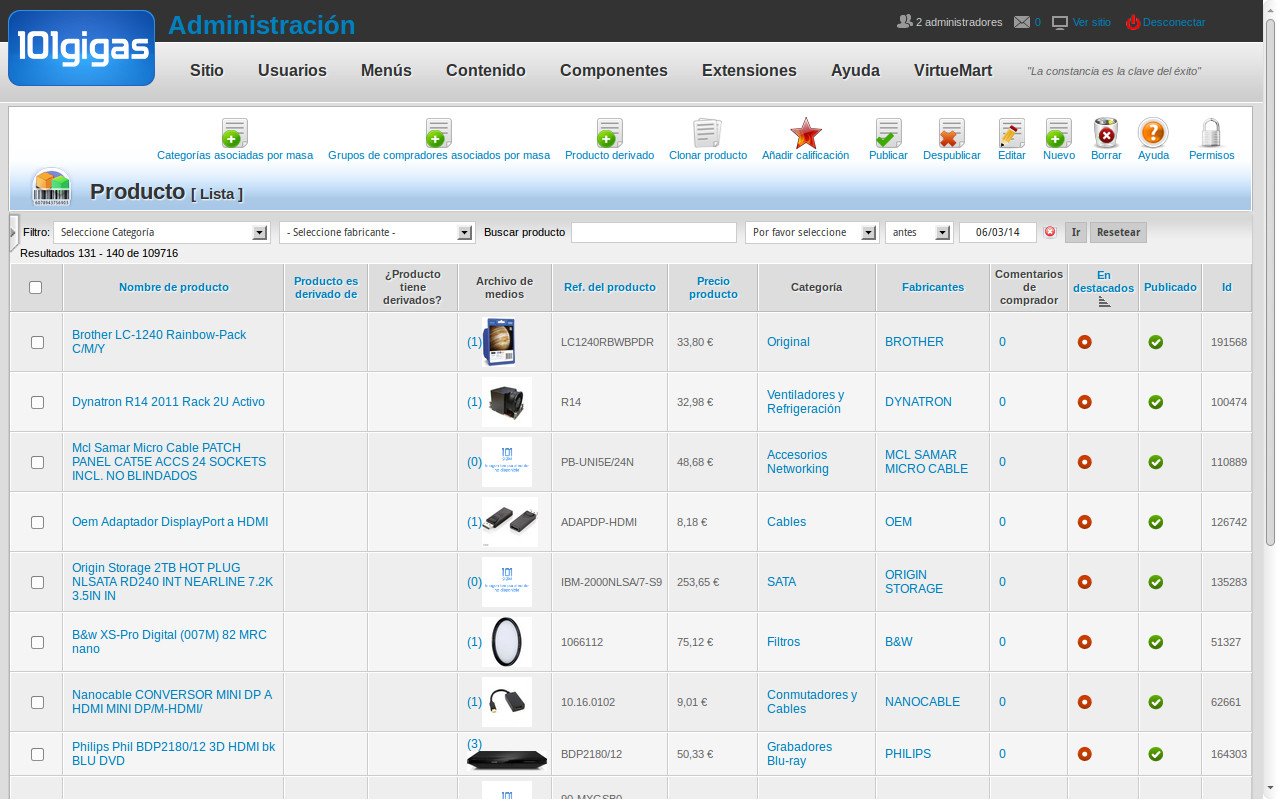Select the Dynatron R14 row checkbox
The image size is (1278, 800).
37,402
